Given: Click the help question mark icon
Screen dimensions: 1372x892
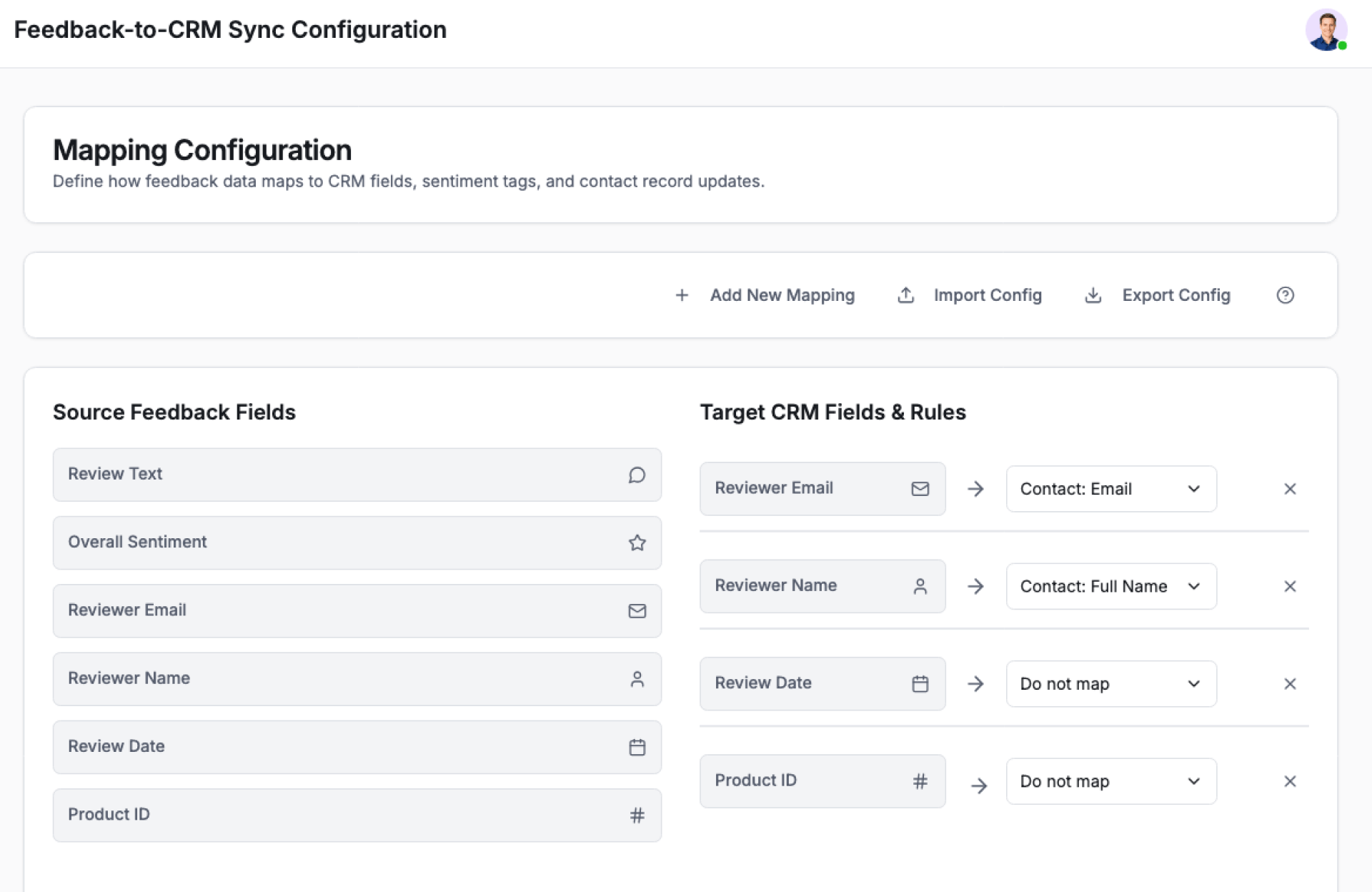Looking at the screenshot, I should (1285, 295).
